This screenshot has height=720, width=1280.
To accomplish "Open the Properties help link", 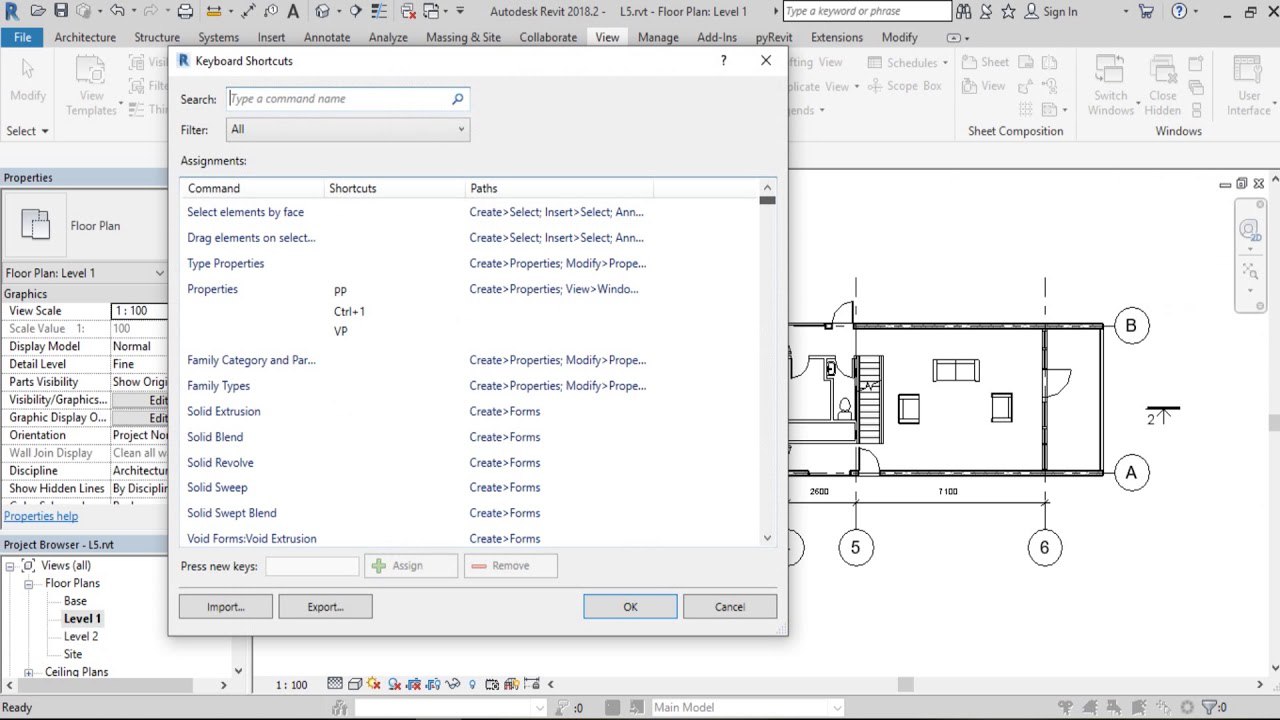I will pyautogui.click(x=41, y=516).
